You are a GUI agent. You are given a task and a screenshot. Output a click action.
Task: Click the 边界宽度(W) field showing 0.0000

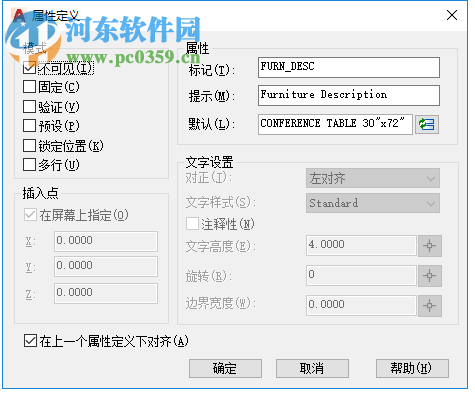(361, 305)
